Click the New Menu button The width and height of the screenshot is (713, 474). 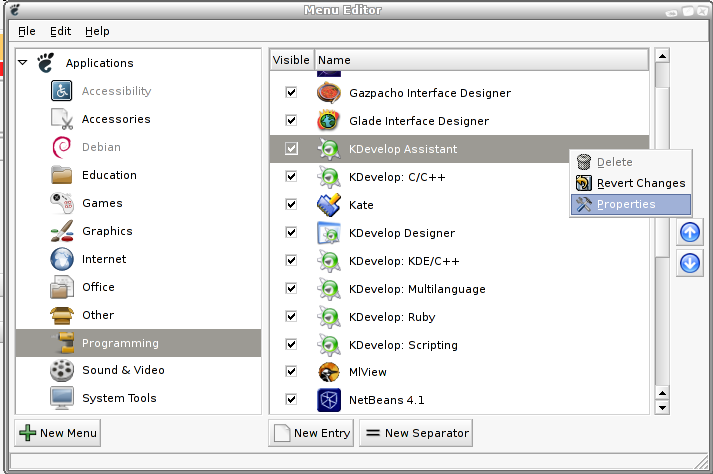coord(58,433)
